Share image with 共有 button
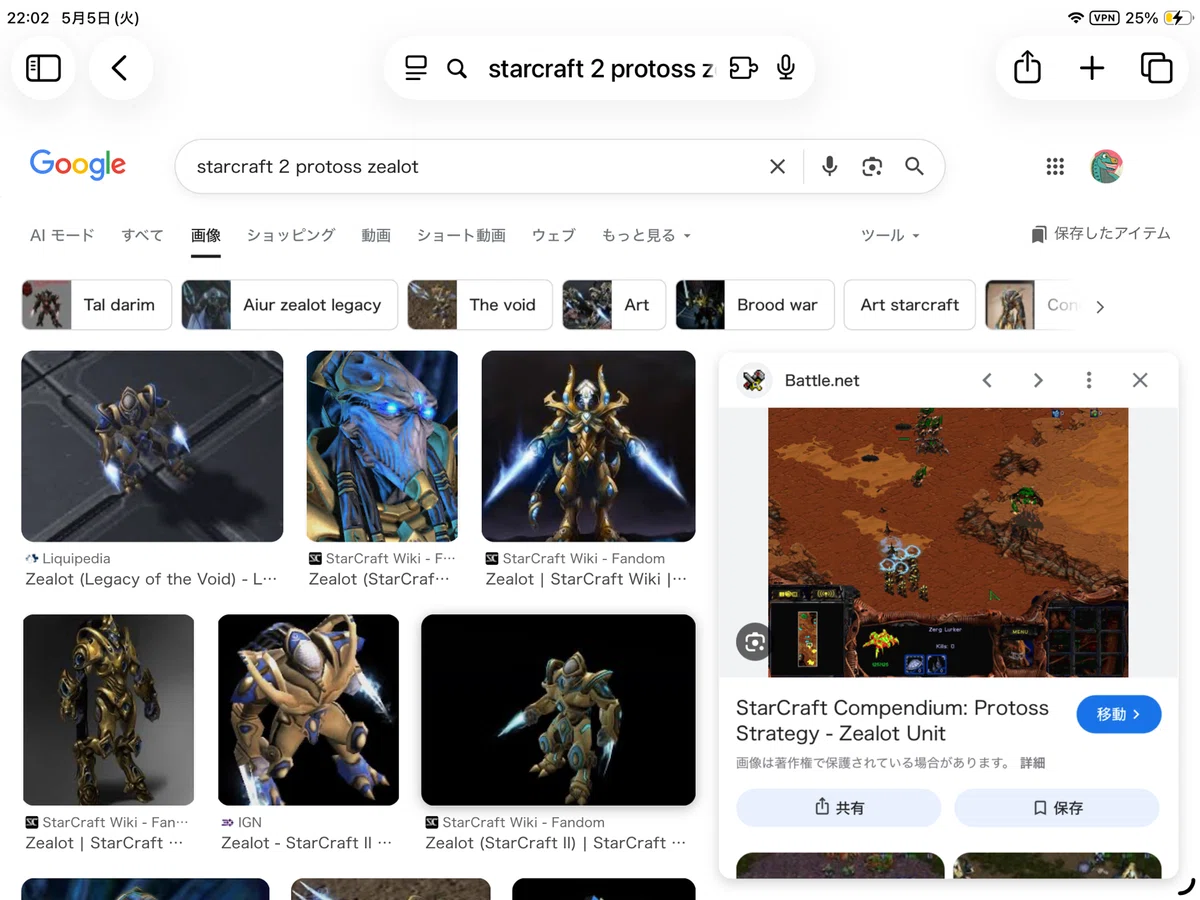The width and height of the screenshot is (1200, 900). tap(839, 807)
